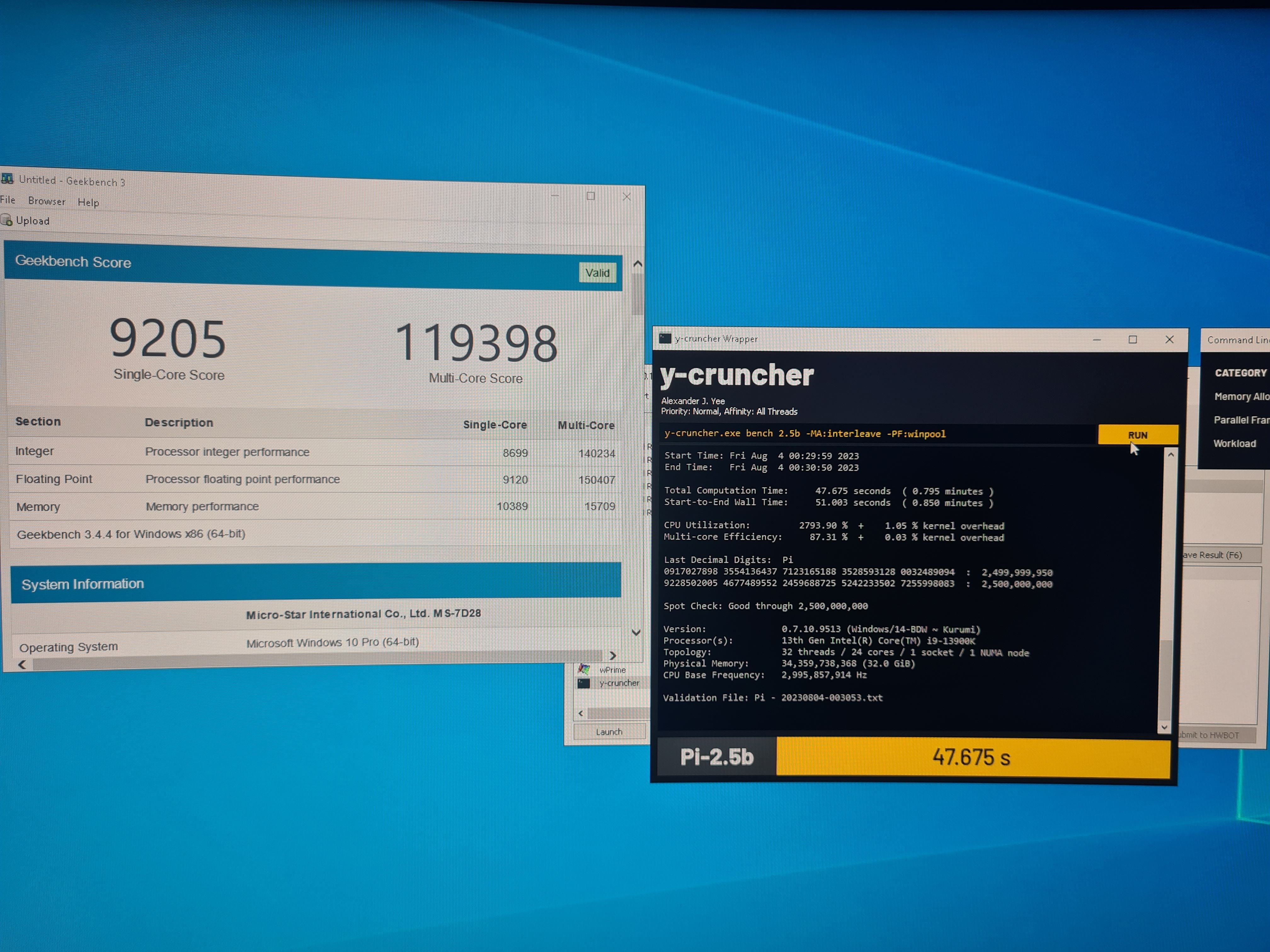The height and width of the screenshot is (952, 1270).
Task: Select Memory Allocator in Command Line panel
Action: point(1241,397)
